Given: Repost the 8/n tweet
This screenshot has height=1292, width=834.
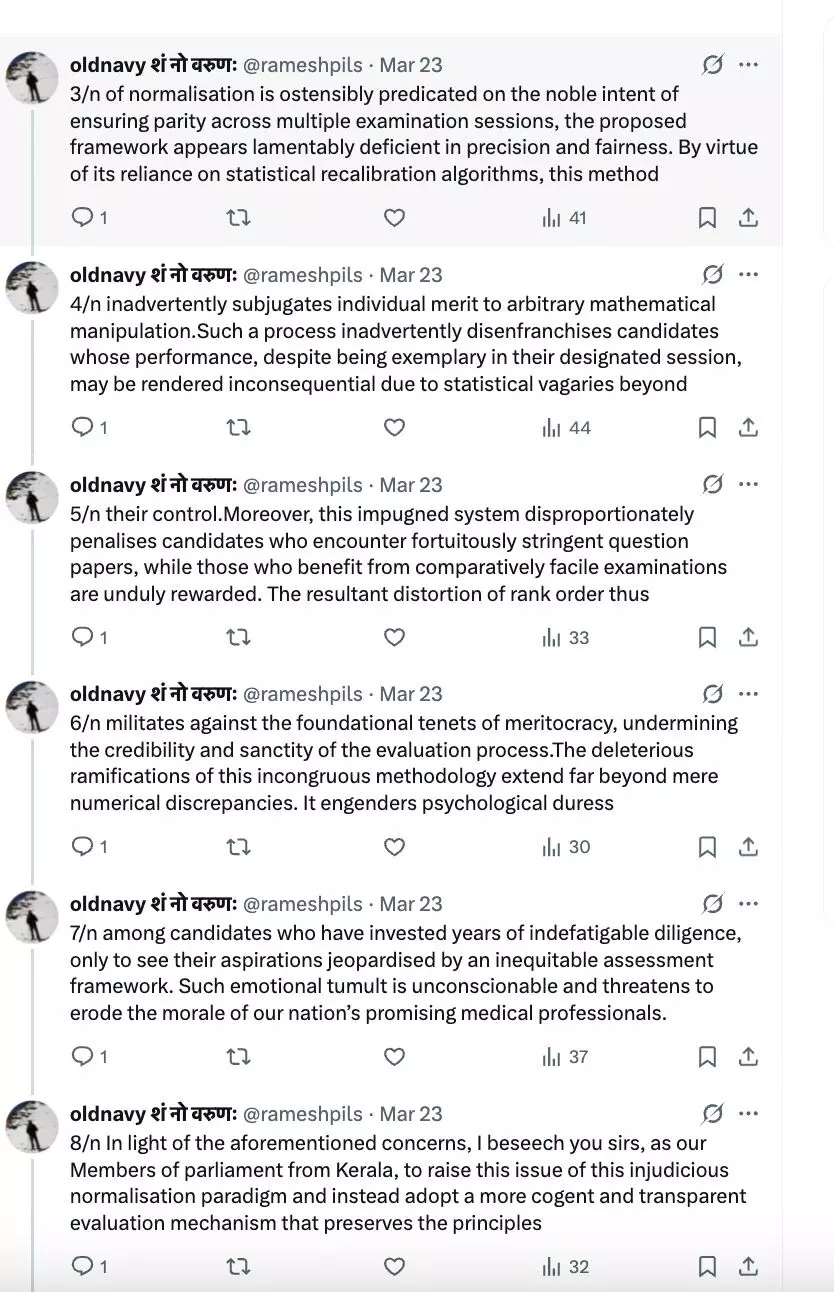Looking at the screenshot, I should (x=238, y=1267).
